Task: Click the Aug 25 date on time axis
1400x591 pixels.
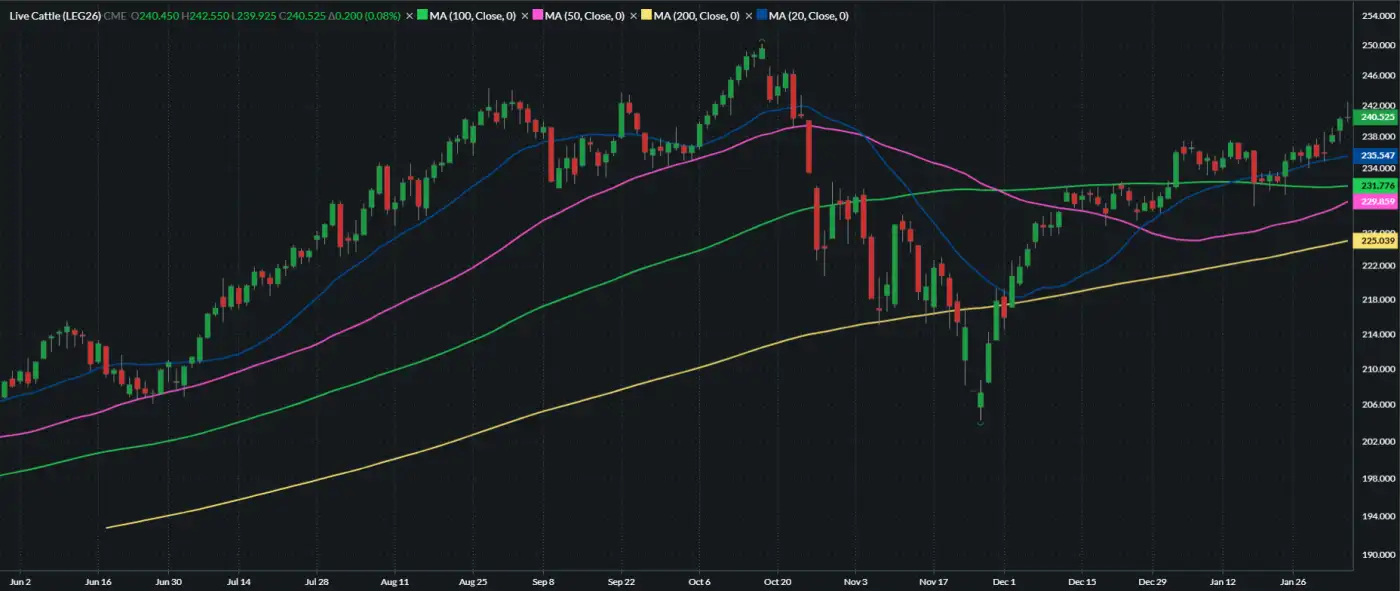Action: (473, 580)
